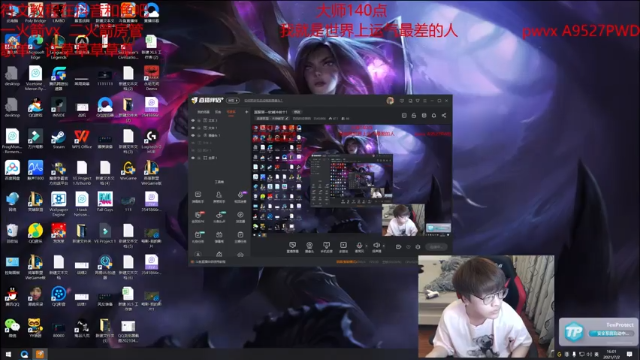Select the WeChat desktop shortcut
640x360 pixels.
[x=12, y=327]
